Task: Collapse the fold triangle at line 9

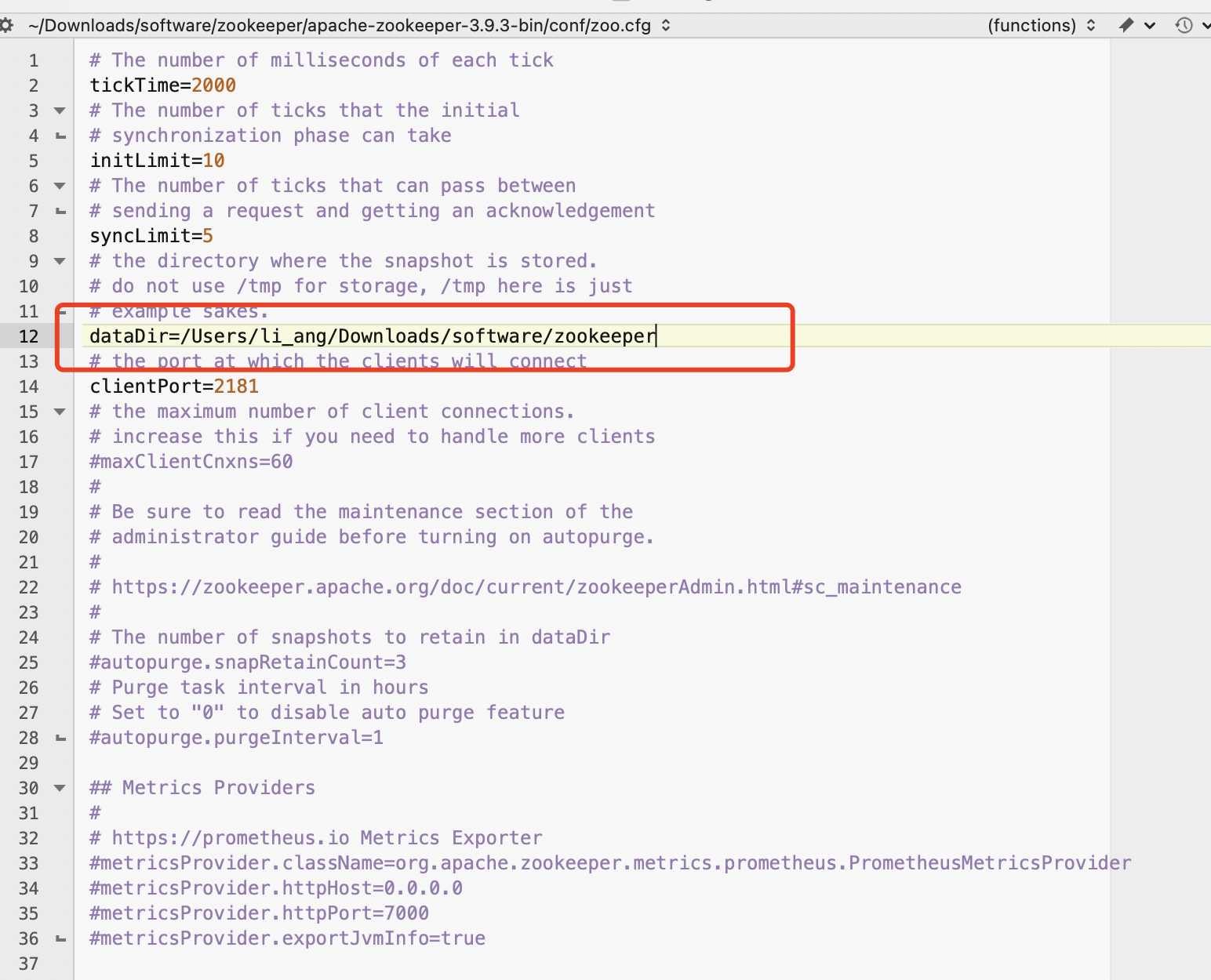Action: point(60,261)
